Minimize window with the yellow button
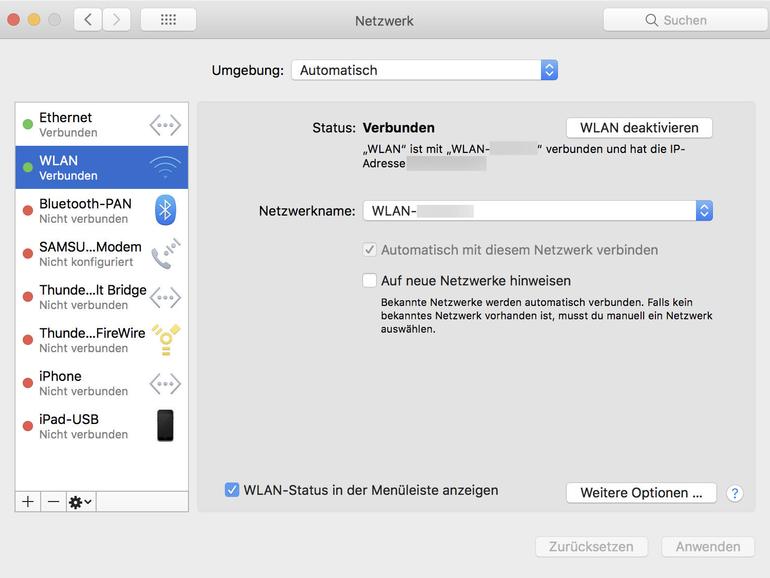The width and height of the screenshot is (770, 578). pyautogui.click(x=34, y=20)
